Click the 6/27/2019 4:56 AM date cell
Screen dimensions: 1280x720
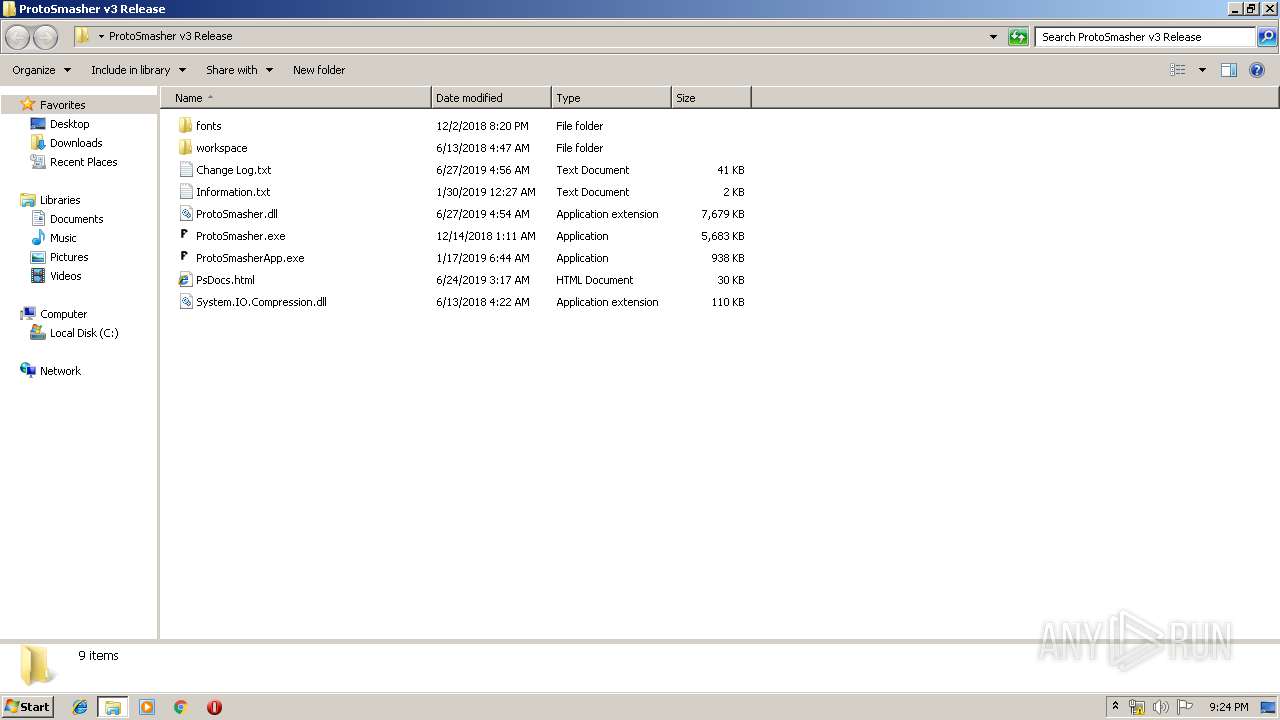483,170
